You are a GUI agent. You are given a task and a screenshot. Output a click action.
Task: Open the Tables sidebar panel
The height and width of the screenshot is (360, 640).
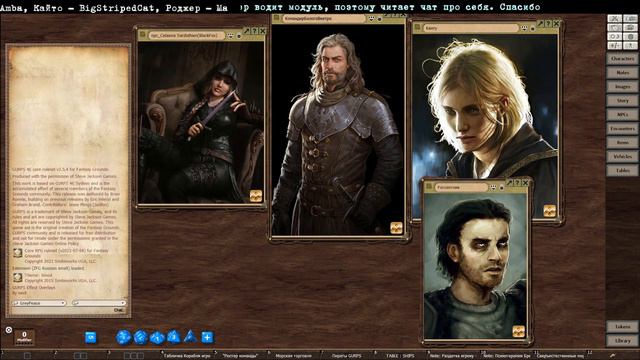[622, 170]
